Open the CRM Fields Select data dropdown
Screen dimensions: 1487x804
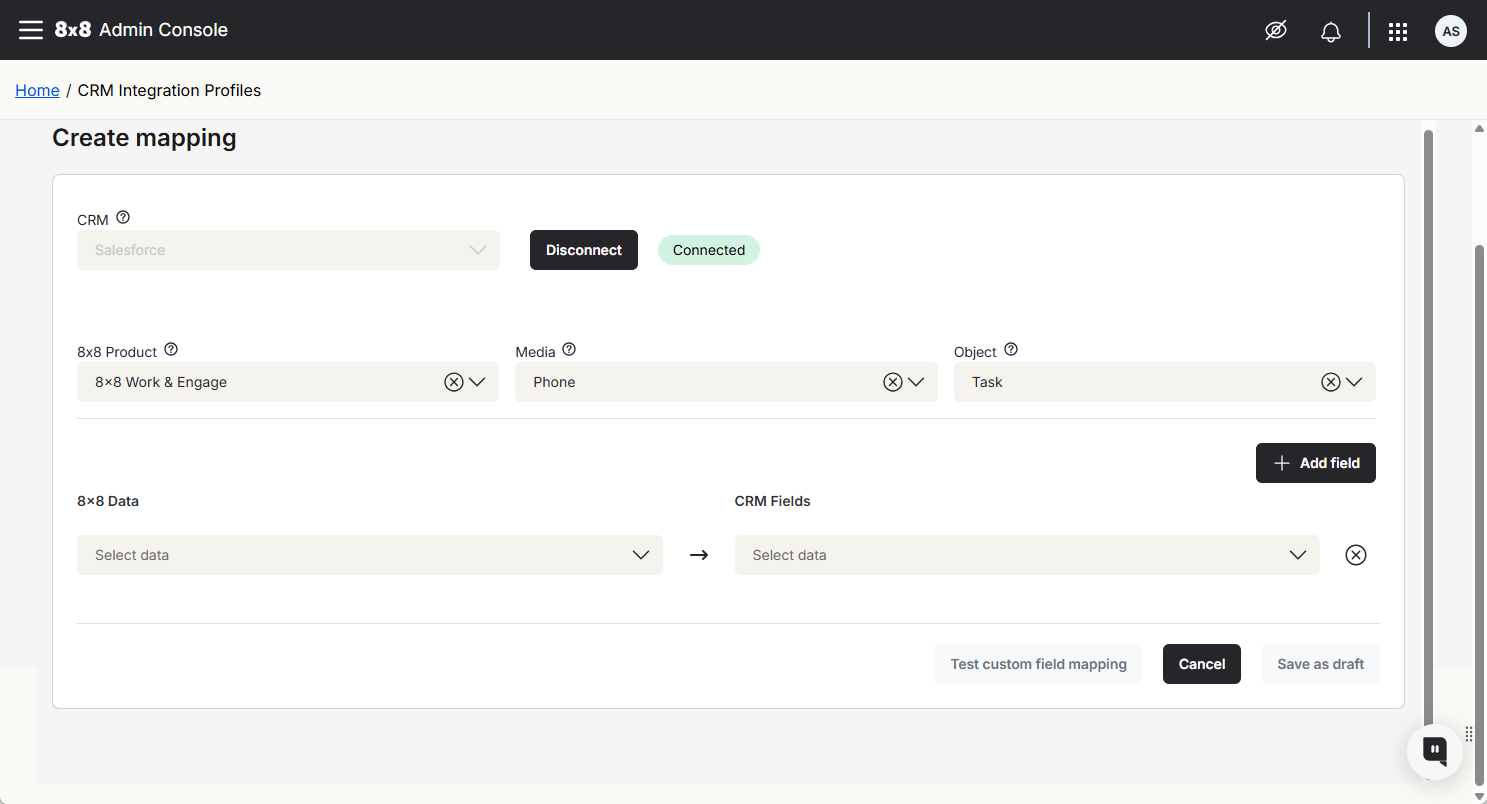(x=1027, y=555)
